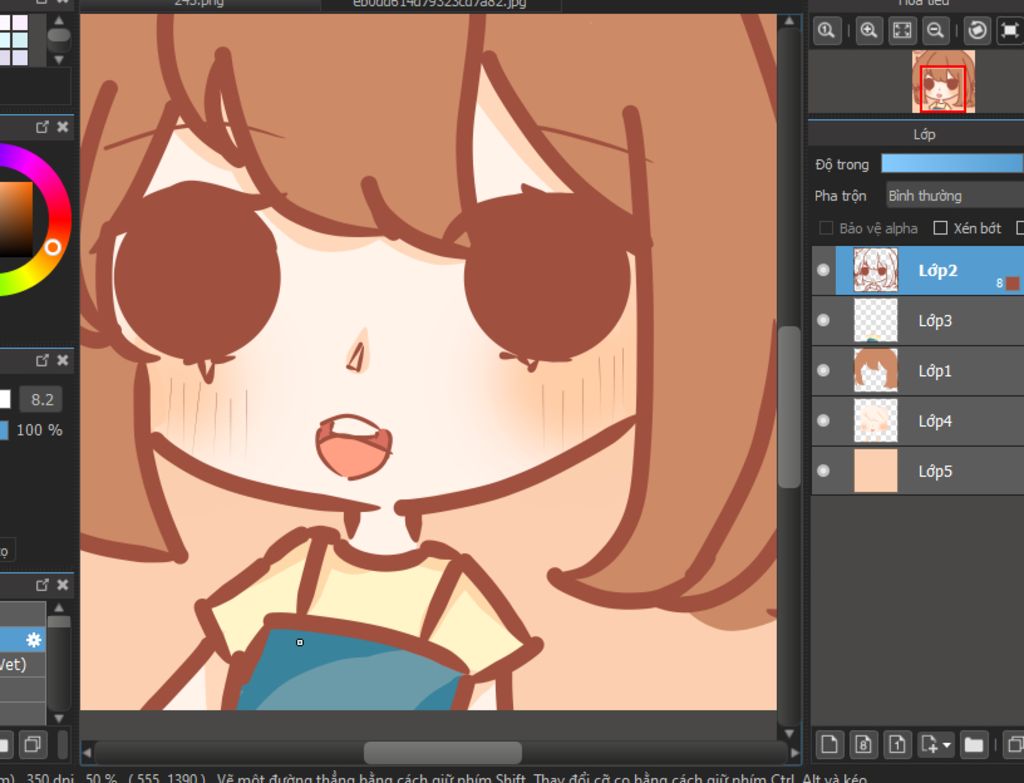Select the Lớp5 layer name
Screen dimensions: 1024x783
click(935, 471)
